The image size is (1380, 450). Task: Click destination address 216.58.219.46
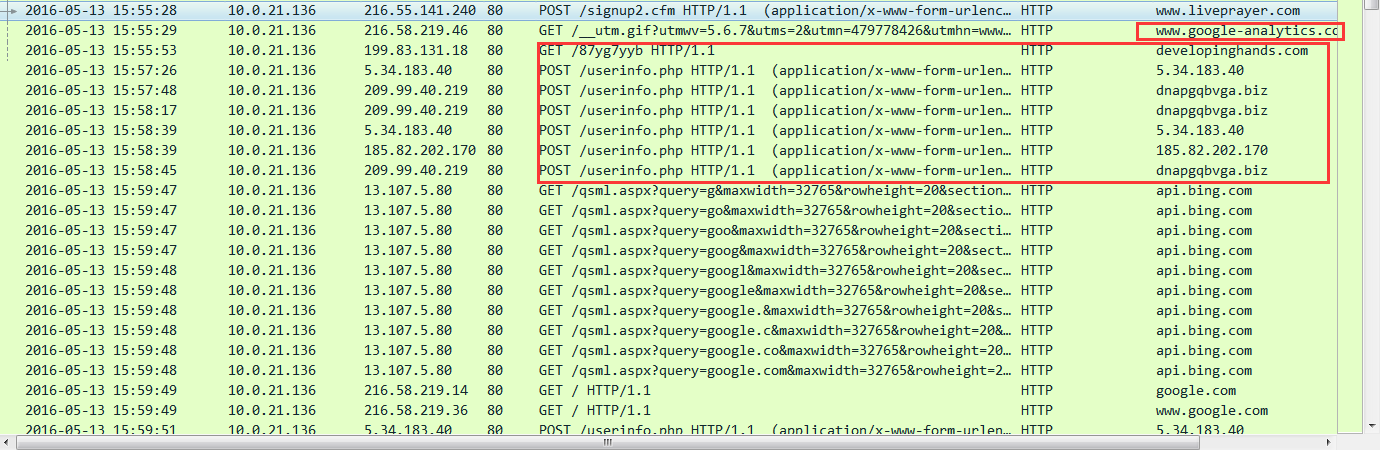tap(416, 30)
